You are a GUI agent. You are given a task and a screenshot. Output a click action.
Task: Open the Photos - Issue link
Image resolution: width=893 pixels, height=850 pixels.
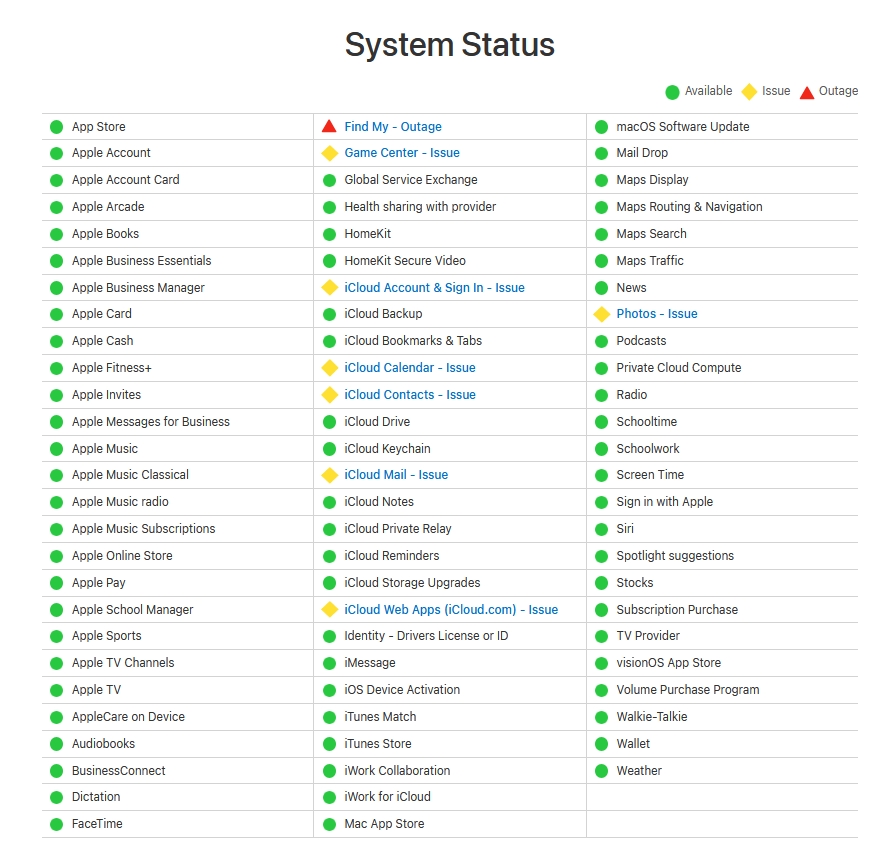[656, 314]
